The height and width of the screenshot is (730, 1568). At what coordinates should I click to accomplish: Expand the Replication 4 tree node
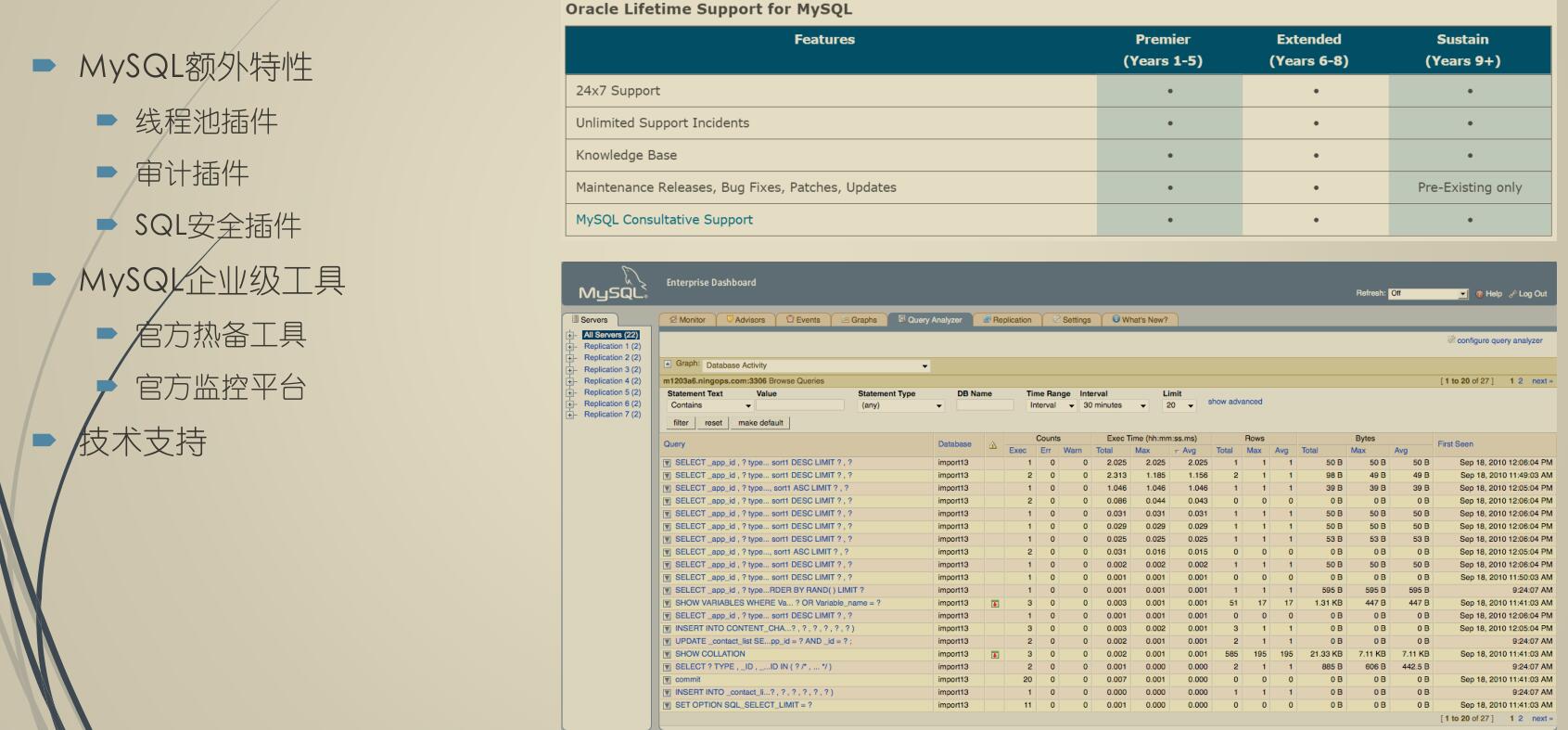coord(571,380)
